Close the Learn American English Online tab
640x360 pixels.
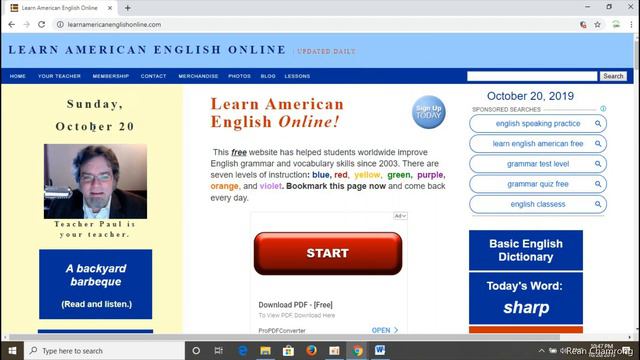pos(110,8)
